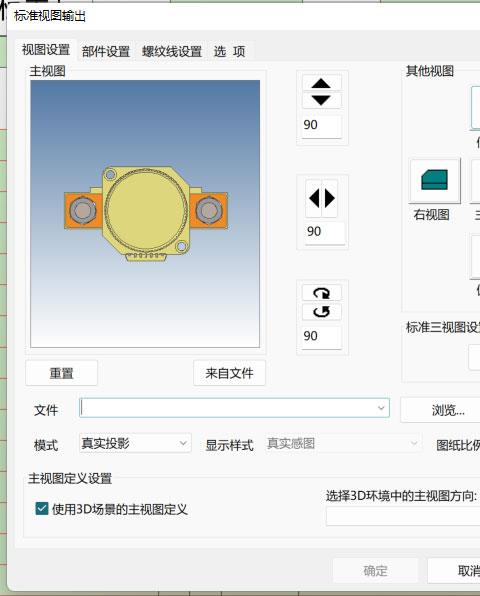Click the rotate view right arrow
Image resolution: width=480 pixels, height=596 pixels.
pyautogui.click(x=330, y=198)
